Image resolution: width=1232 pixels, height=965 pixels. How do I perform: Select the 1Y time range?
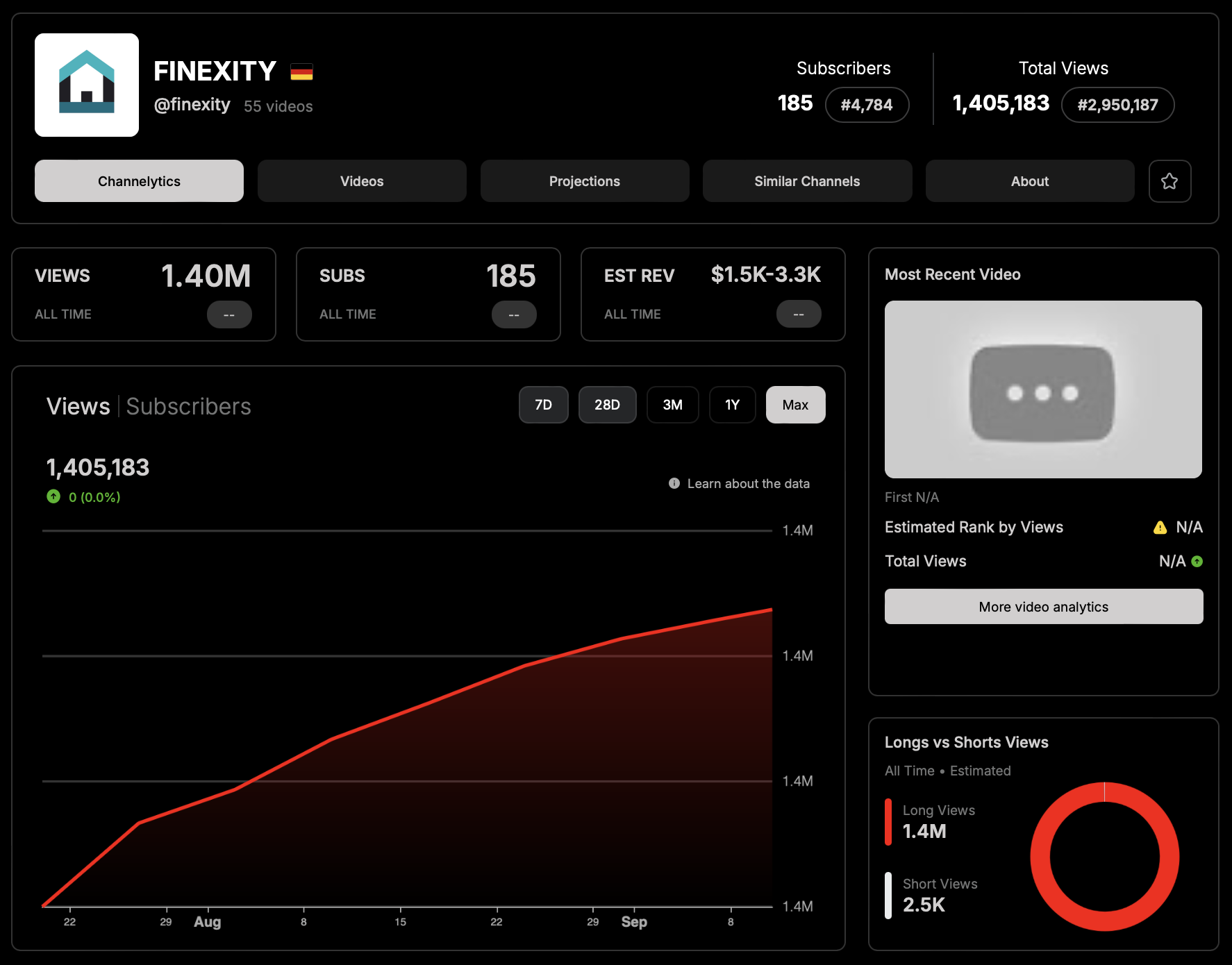[x=732, y=405]
